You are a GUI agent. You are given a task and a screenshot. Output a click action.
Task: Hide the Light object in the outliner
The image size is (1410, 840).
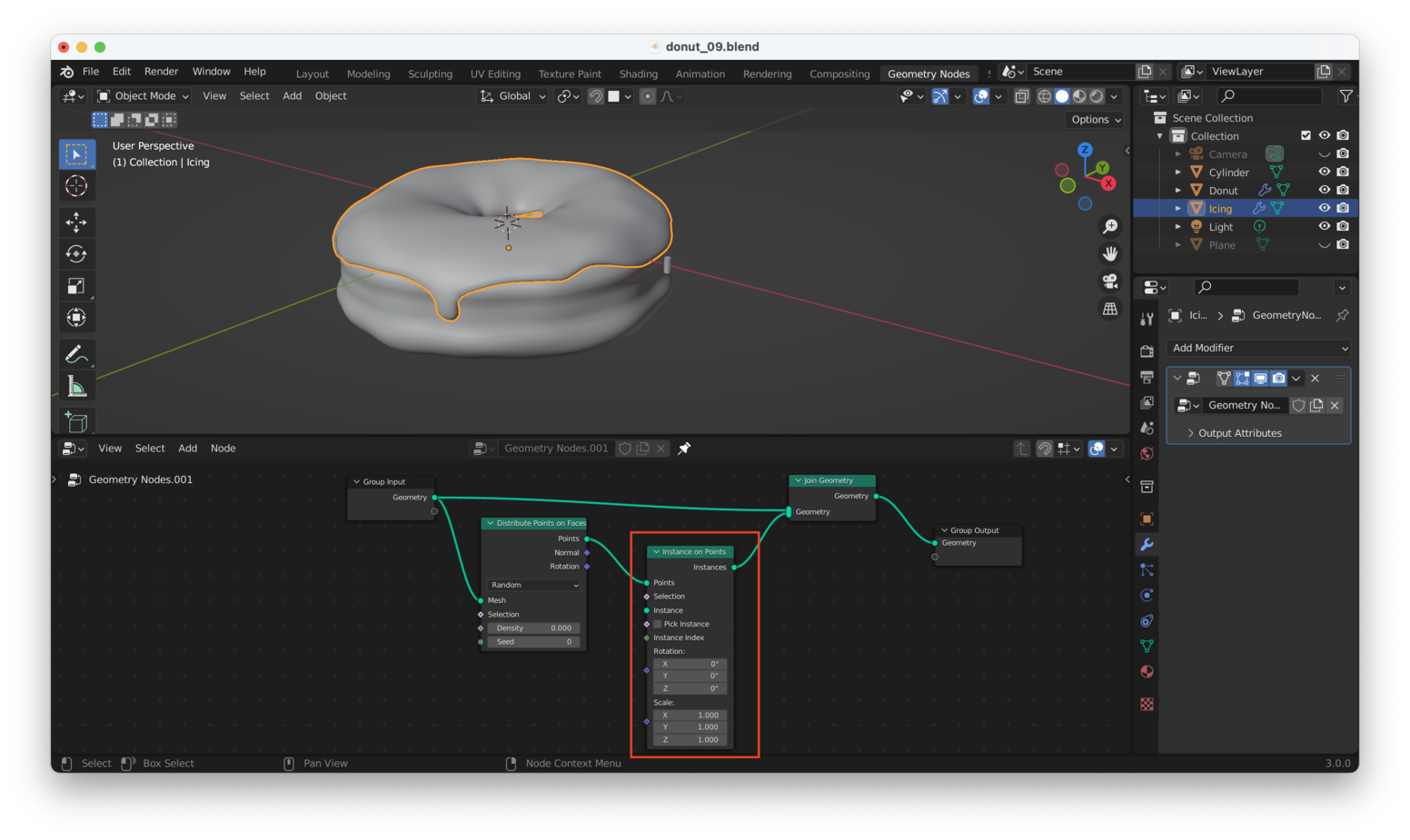pyautogui.click(x=1324, y=226)
